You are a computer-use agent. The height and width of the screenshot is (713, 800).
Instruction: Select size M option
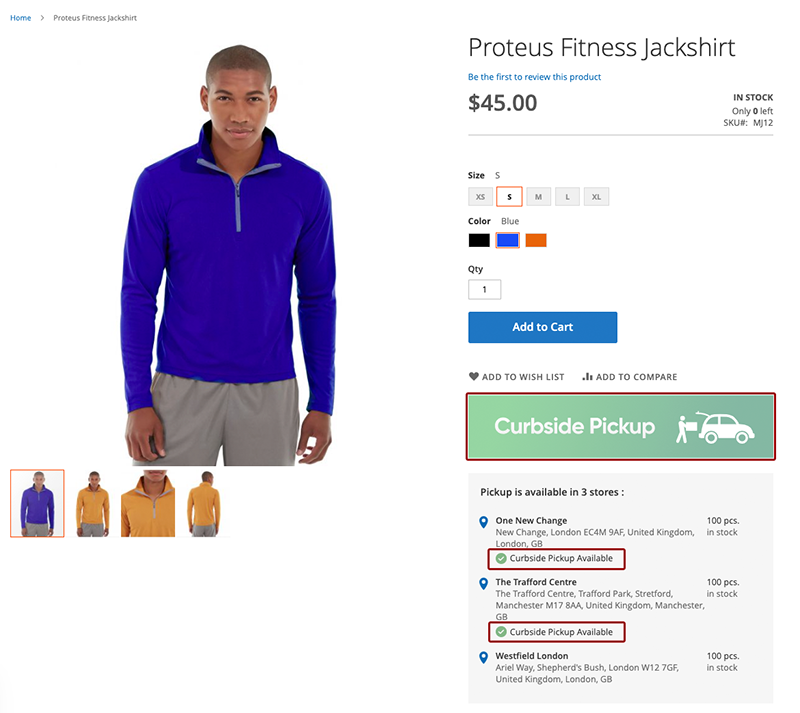pyautogui.click(x=538, y=197)
